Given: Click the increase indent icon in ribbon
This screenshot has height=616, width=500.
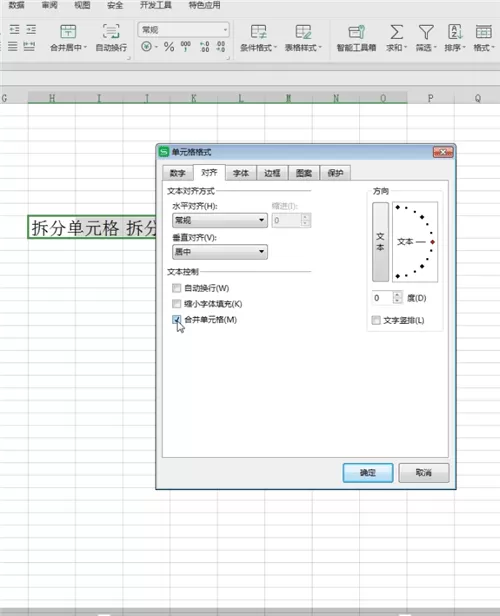Looking at the screenshot, I should [31, 29].
